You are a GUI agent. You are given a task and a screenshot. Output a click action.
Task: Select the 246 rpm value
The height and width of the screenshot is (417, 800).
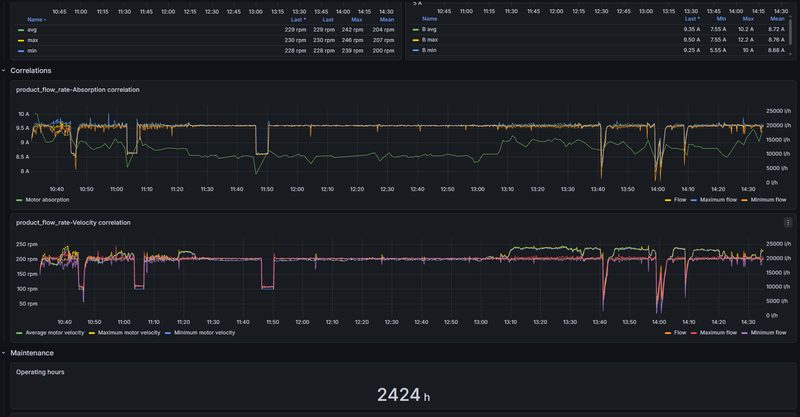click(353, 40)
